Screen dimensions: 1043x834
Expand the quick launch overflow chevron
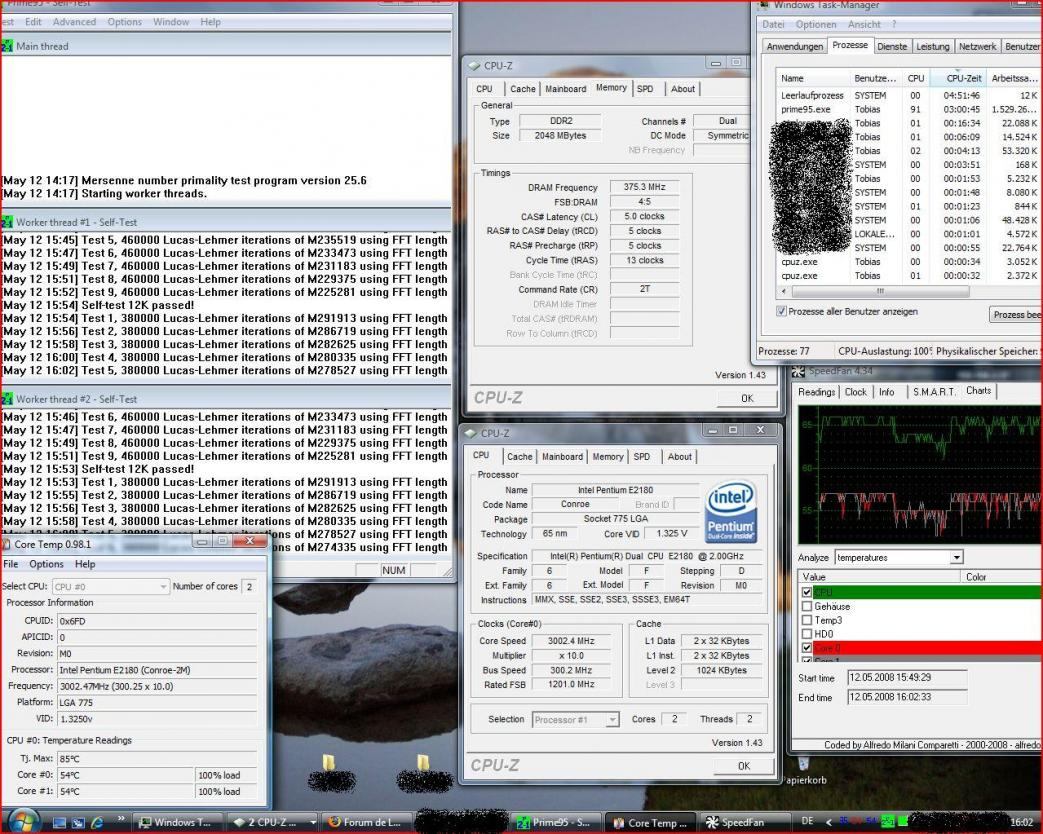(x=120, y=819)
